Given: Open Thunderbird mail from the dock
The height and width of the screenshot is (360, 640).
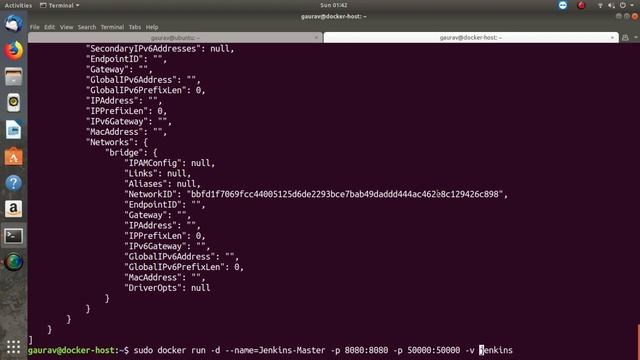Looking at the screenshot, I should [x=13, y=24].
